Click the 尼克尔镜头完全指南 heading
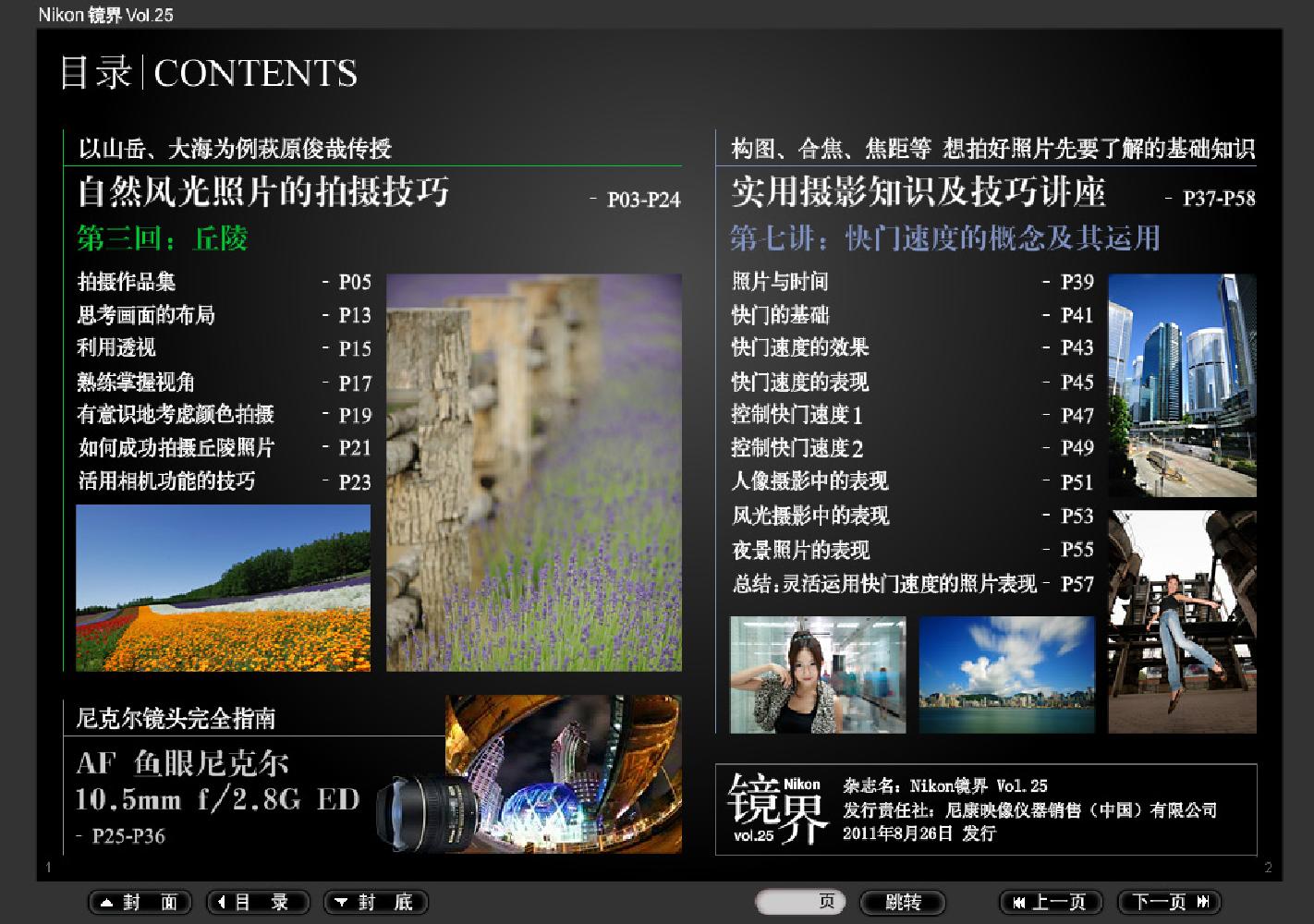Viewport: 1314px width, 924px height. (176, 718)
